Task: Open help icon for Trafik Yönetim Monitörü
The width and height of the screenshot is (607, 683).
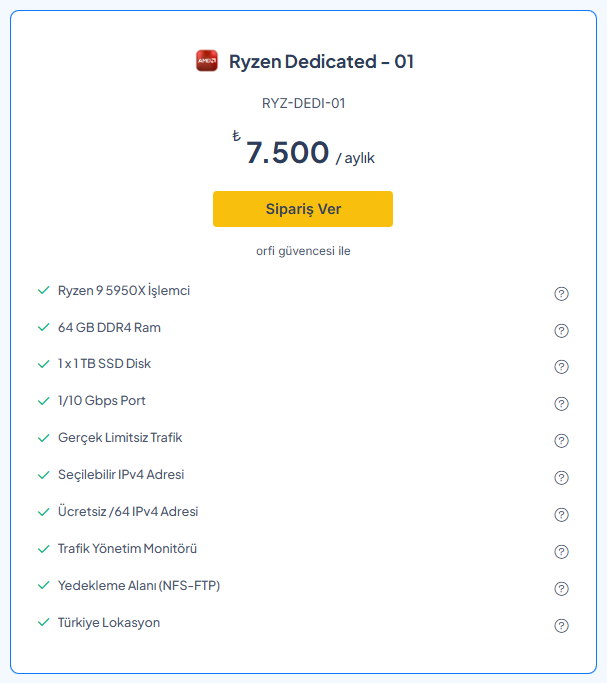Action: pyautogui.click(x=561, y=552)
